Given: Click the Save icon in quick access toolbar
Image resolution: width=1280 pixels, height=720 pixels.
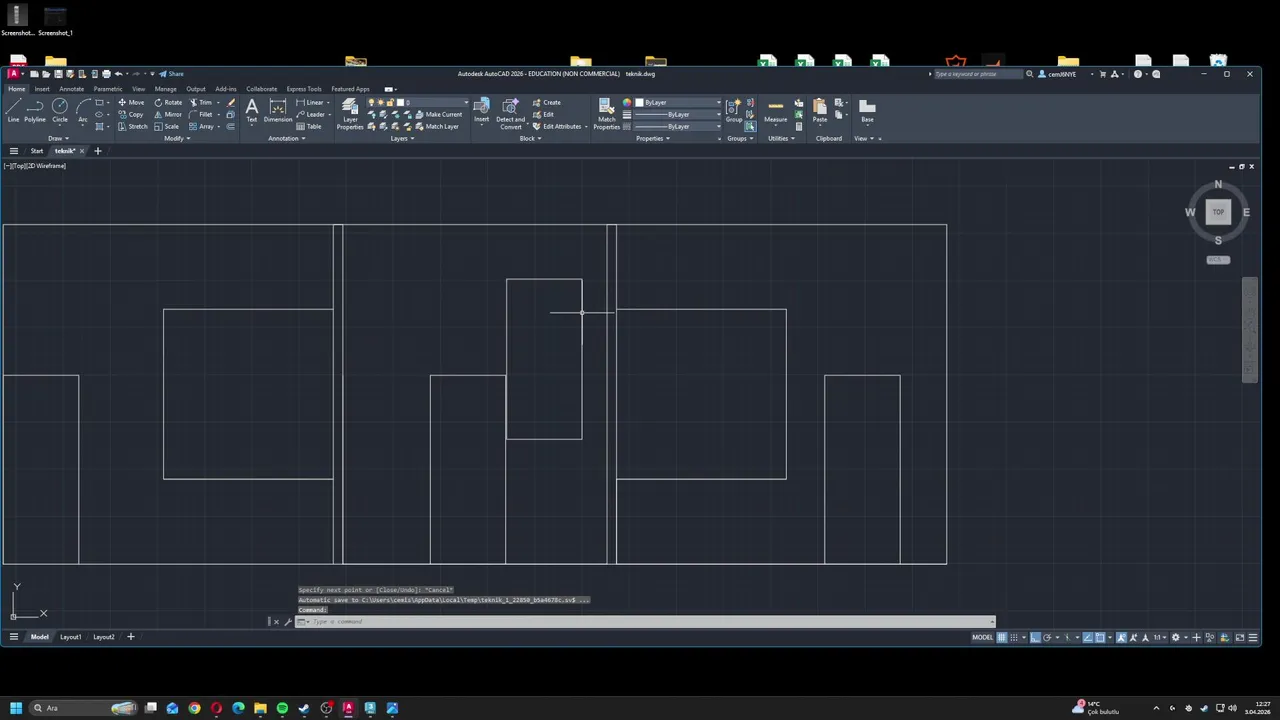Looking at the screenshot, I should pyautogui.click(x=58, y=74).
